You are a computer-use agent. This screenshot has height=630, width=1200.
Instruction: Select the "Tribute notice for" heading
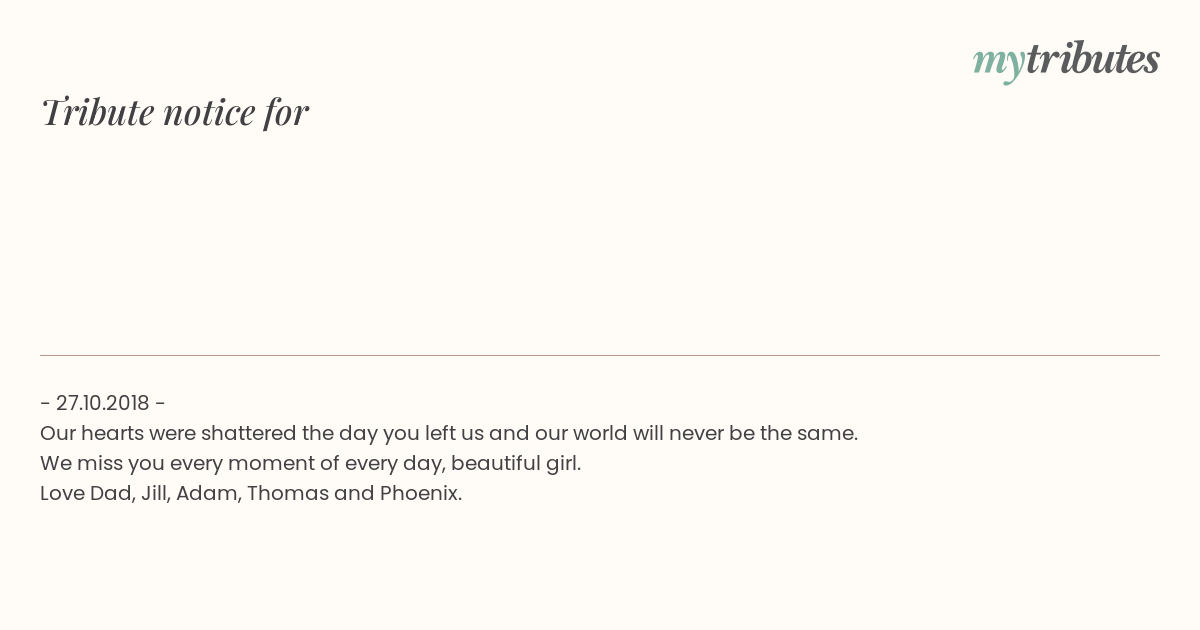point(174,112)
